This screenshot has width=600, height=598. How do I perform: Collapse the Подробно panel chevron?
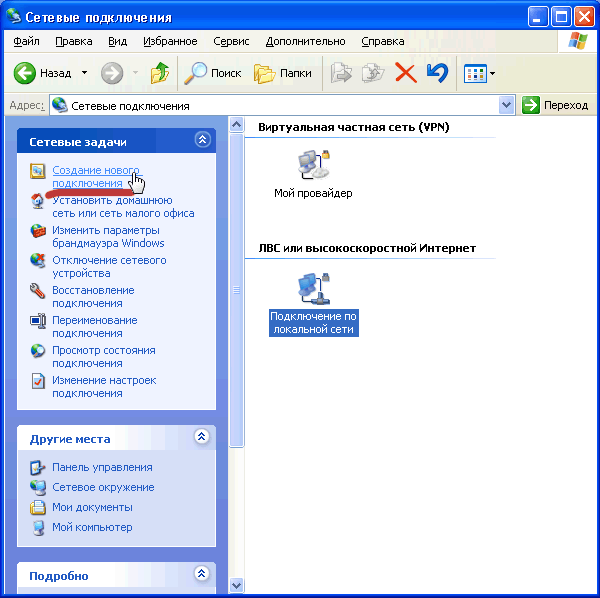pyautogui.click(x=201, y=573)
